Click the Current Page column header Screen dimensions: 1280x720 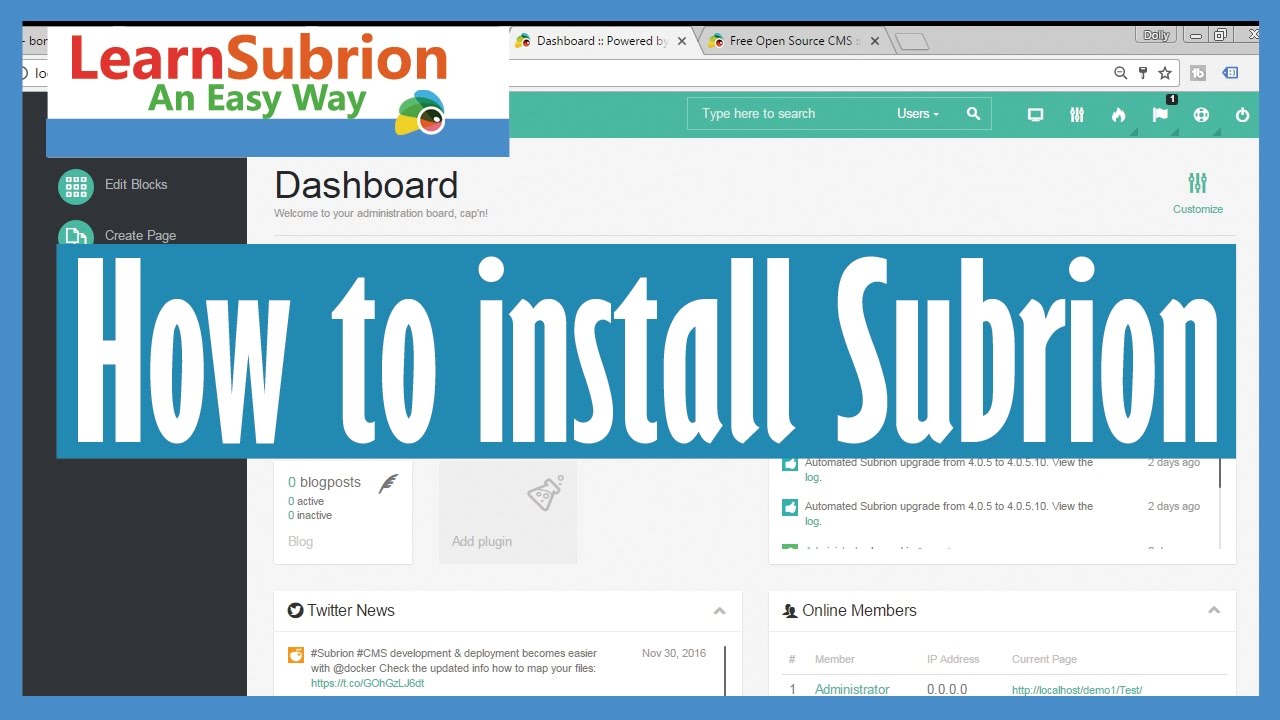coord(1044,659)
